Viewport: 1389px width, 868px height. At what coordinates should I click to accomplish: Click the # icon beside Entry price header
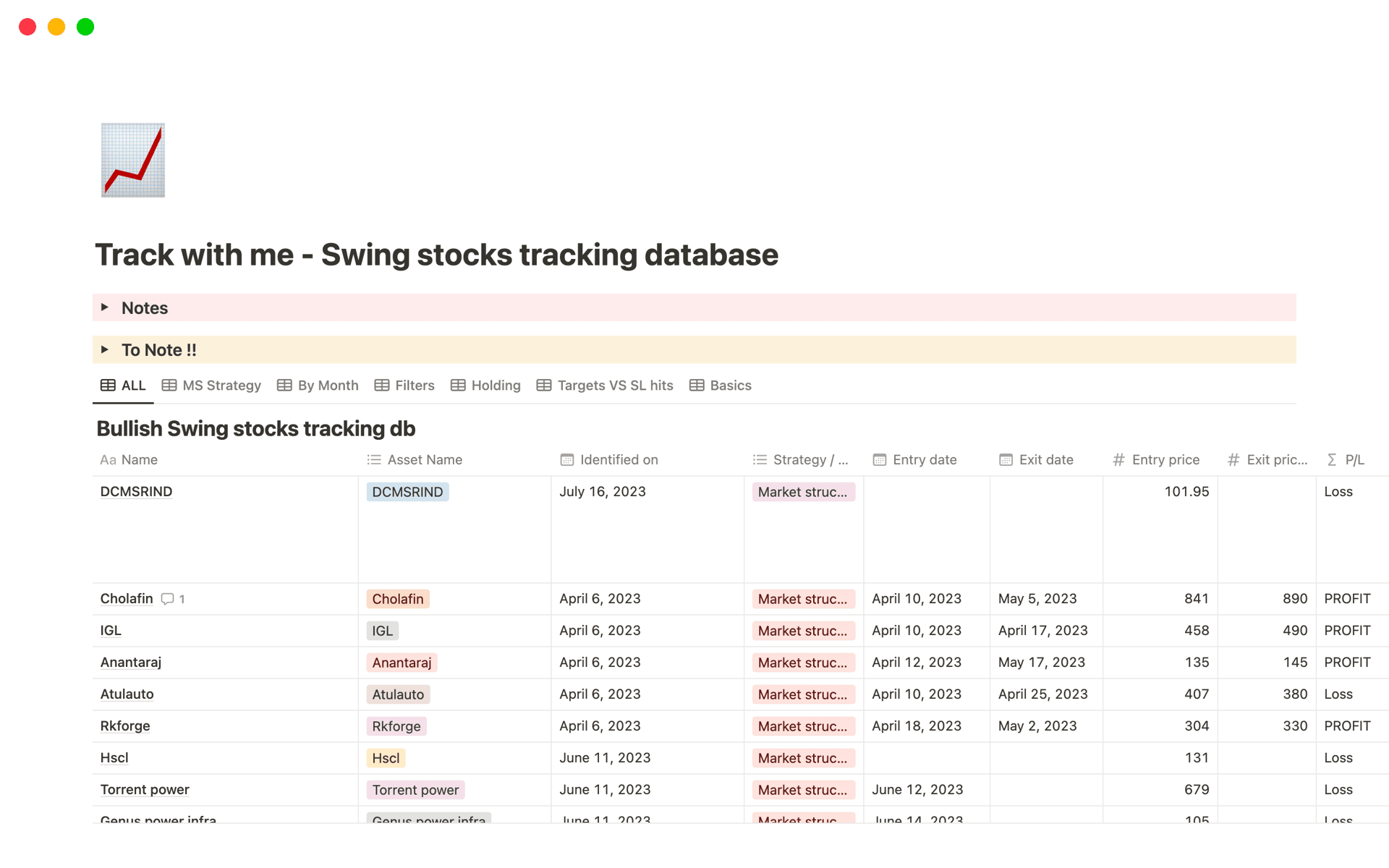click(1118, 459)
